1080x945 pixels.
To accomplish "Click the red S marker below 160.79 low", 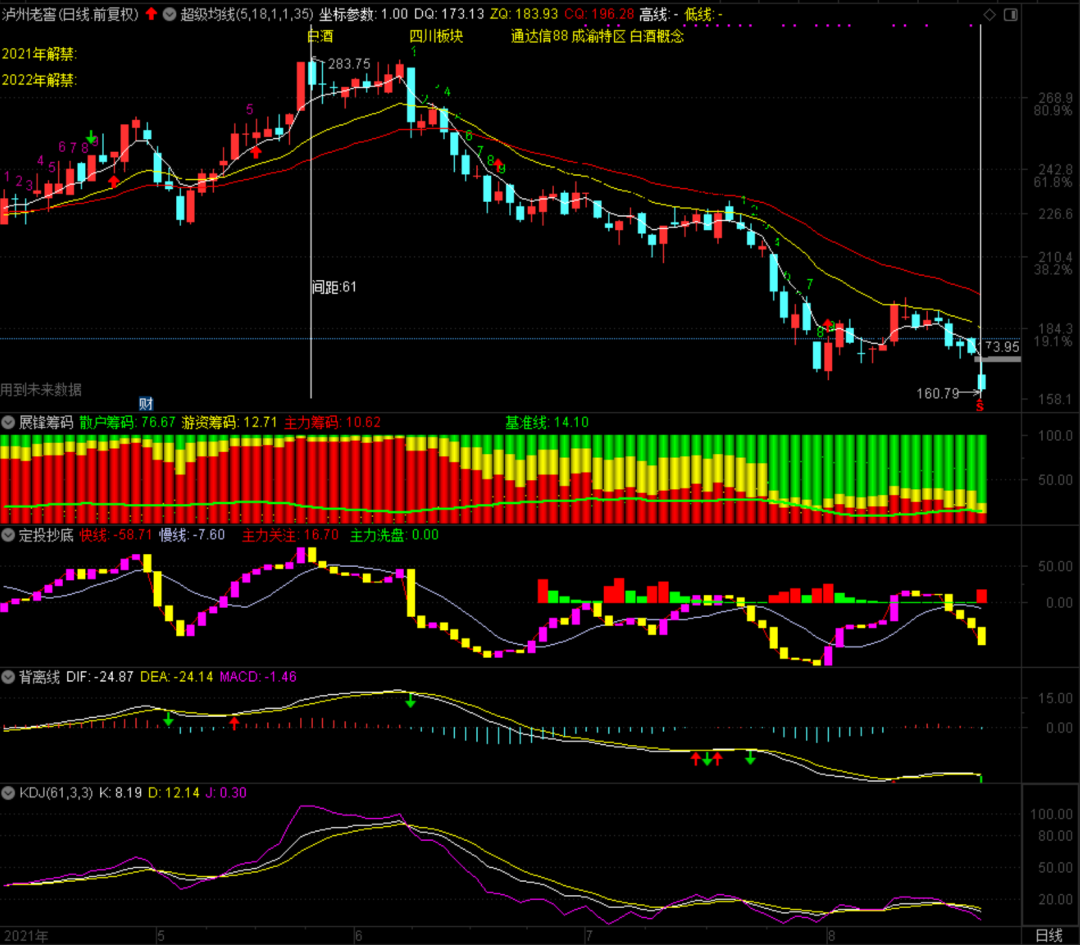I will pyautogui.click(x=979, y=407).
